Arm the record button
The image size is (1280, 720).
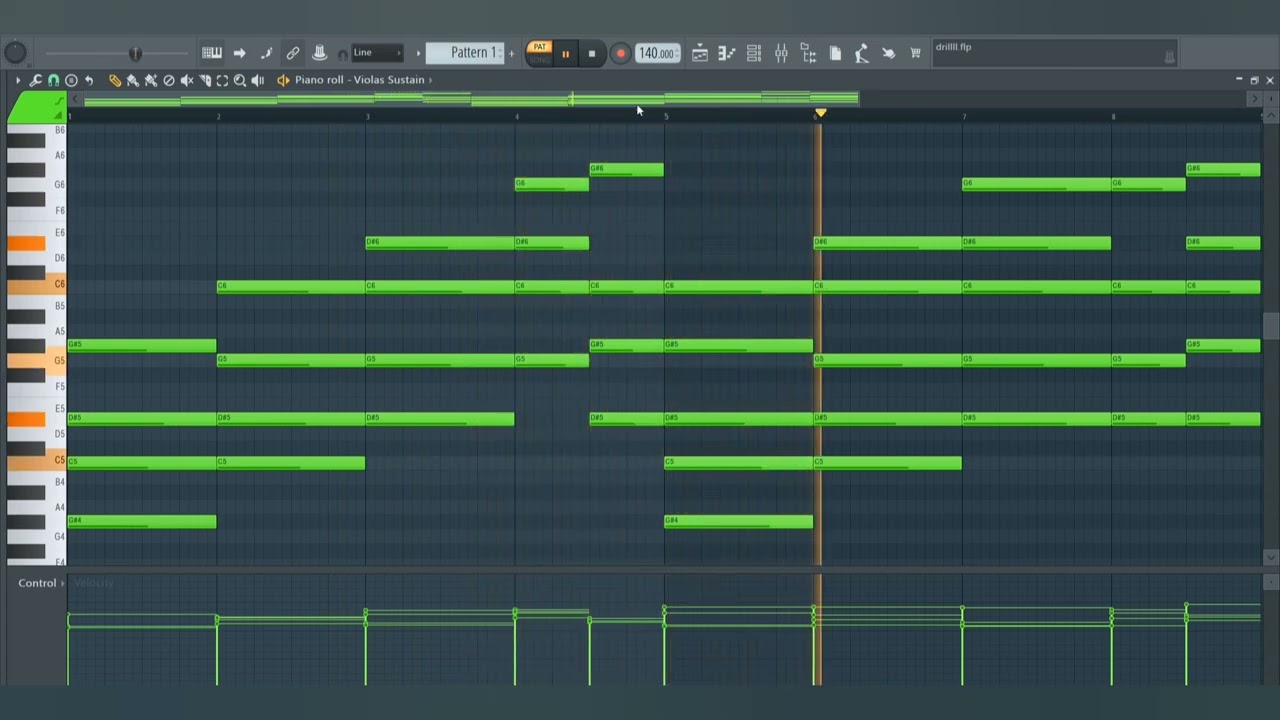[620, 54]
